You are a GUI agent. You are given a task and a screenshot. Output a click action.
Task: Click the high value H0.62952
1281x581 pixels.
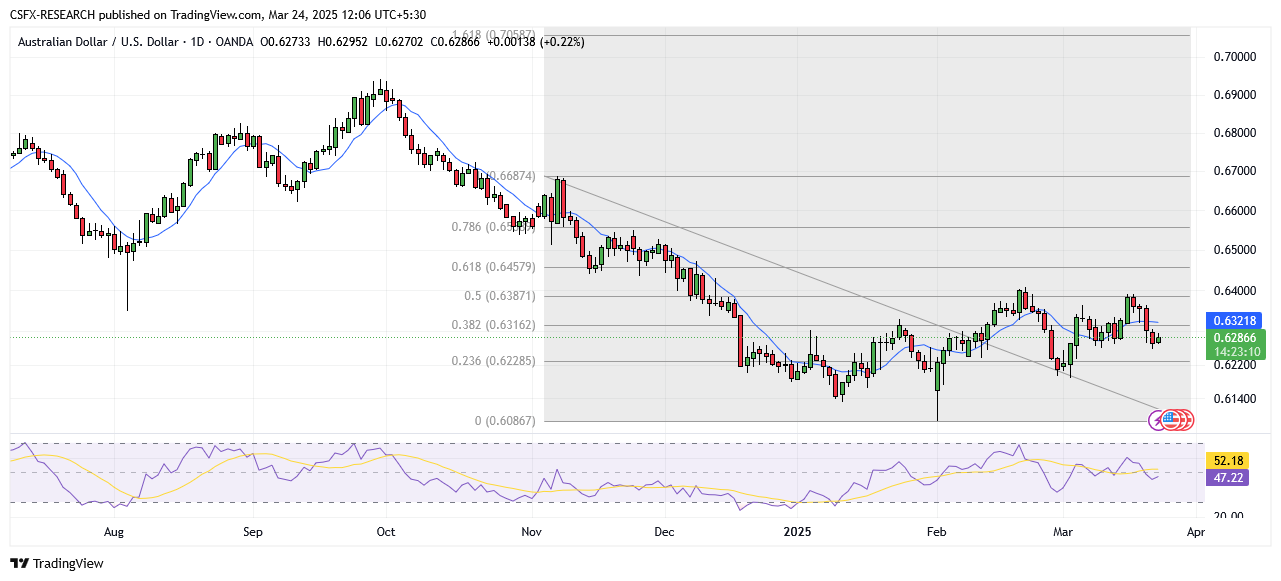coord(345,42)
